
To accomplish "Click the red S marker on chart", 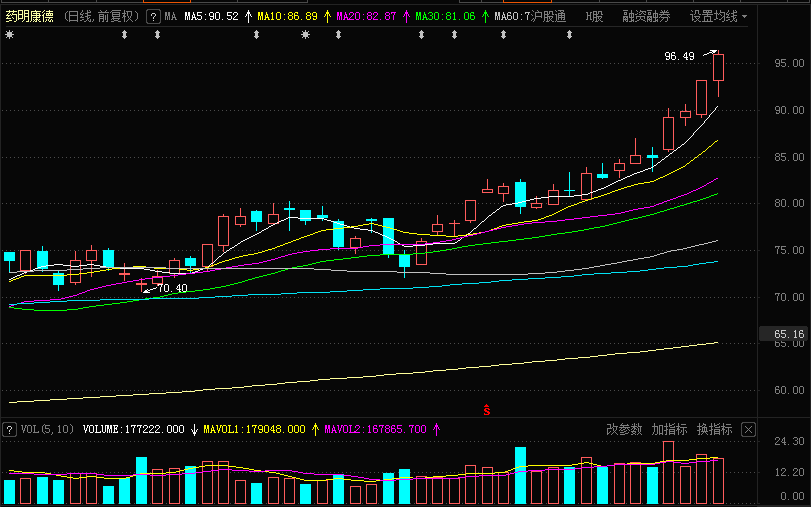I will point(487,410).
